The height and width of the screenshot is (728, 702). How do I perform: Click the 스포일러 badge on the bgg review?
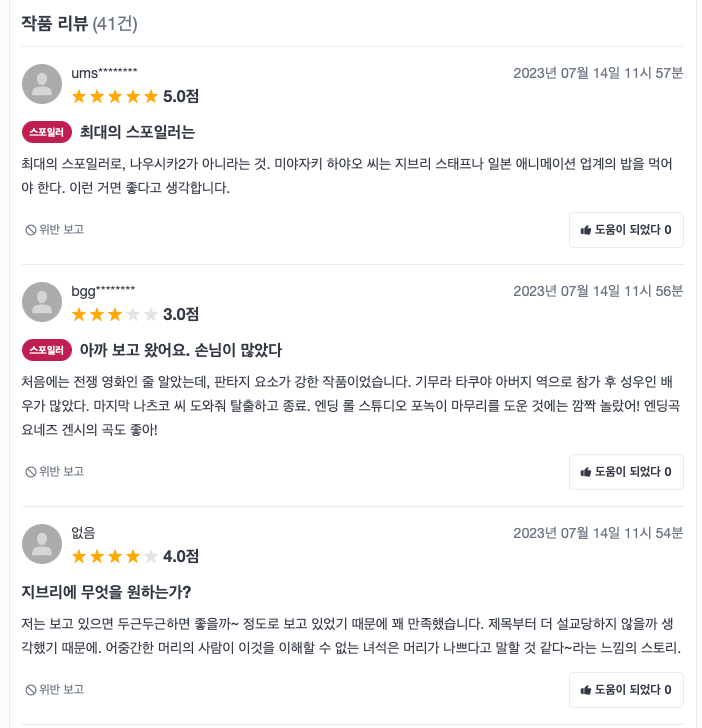point(46,349)
